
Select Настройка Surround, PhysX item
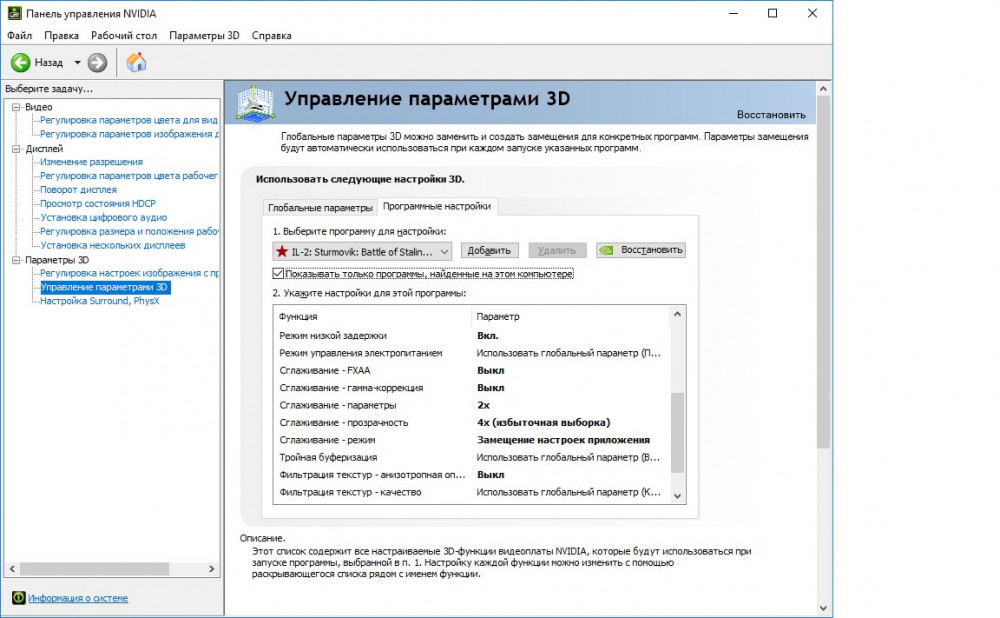pyautogui.click(x=99, y=301)
